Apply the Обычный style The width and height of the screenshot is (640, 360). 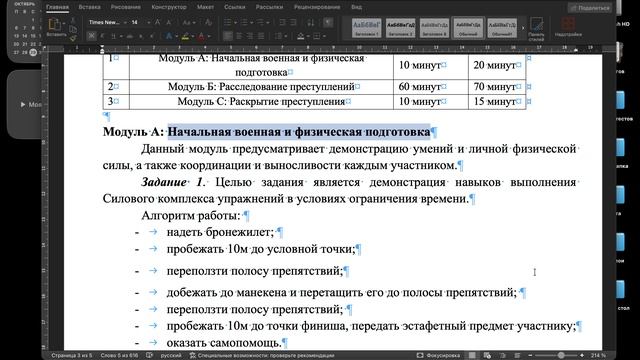point(468,28)
